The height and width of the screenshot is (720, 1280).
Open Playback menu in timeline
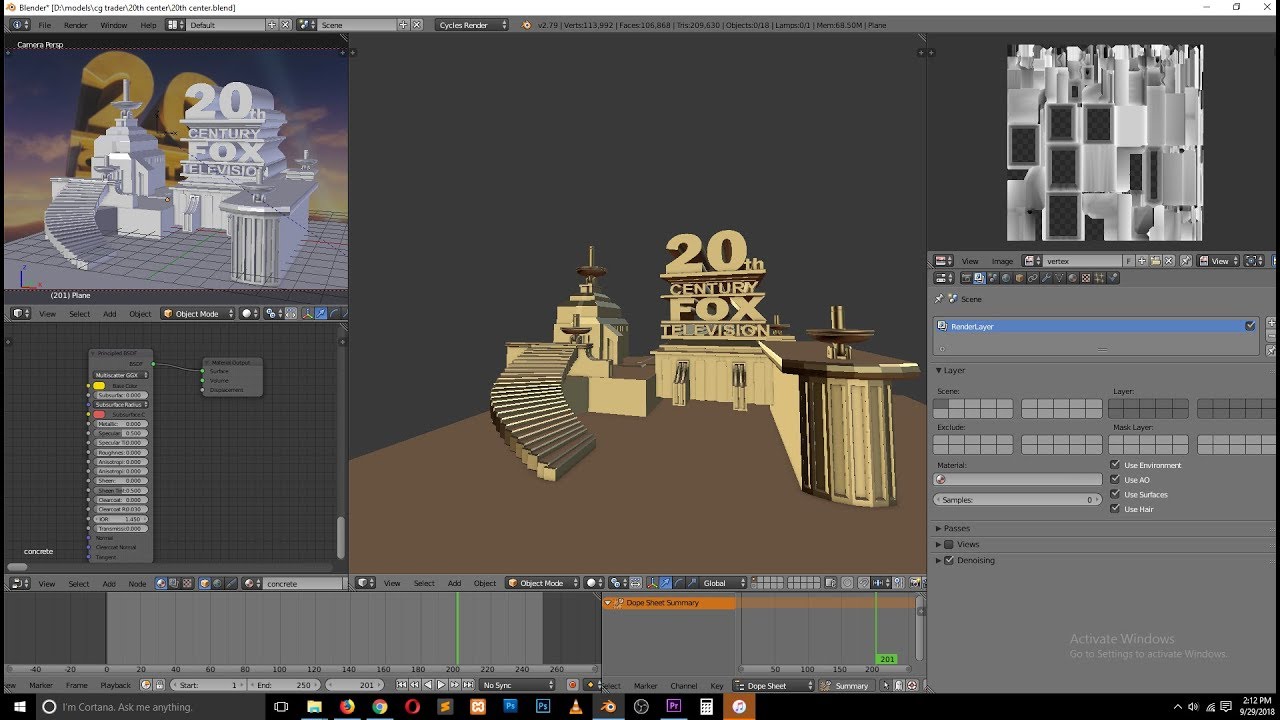point(115,685)
